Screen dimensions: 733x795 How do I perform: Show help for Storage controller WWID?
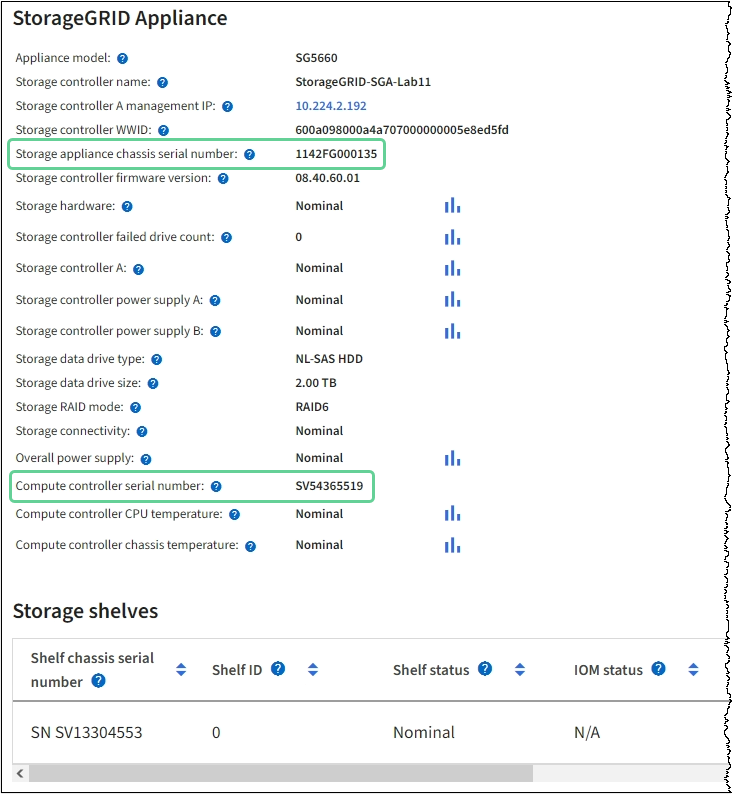pos(163,130)
